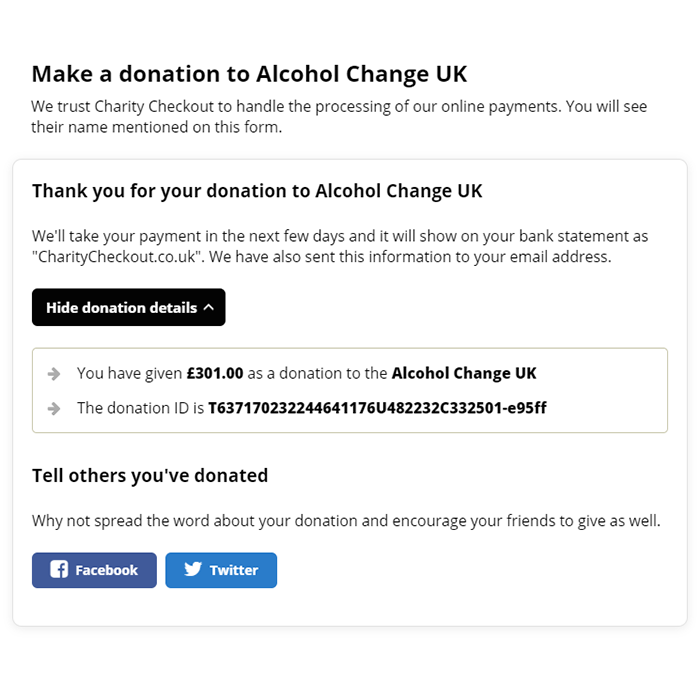Click the bold Alcohol Change UK in details
The width and height of the screenshot is (700, 700).
[464, 373]
